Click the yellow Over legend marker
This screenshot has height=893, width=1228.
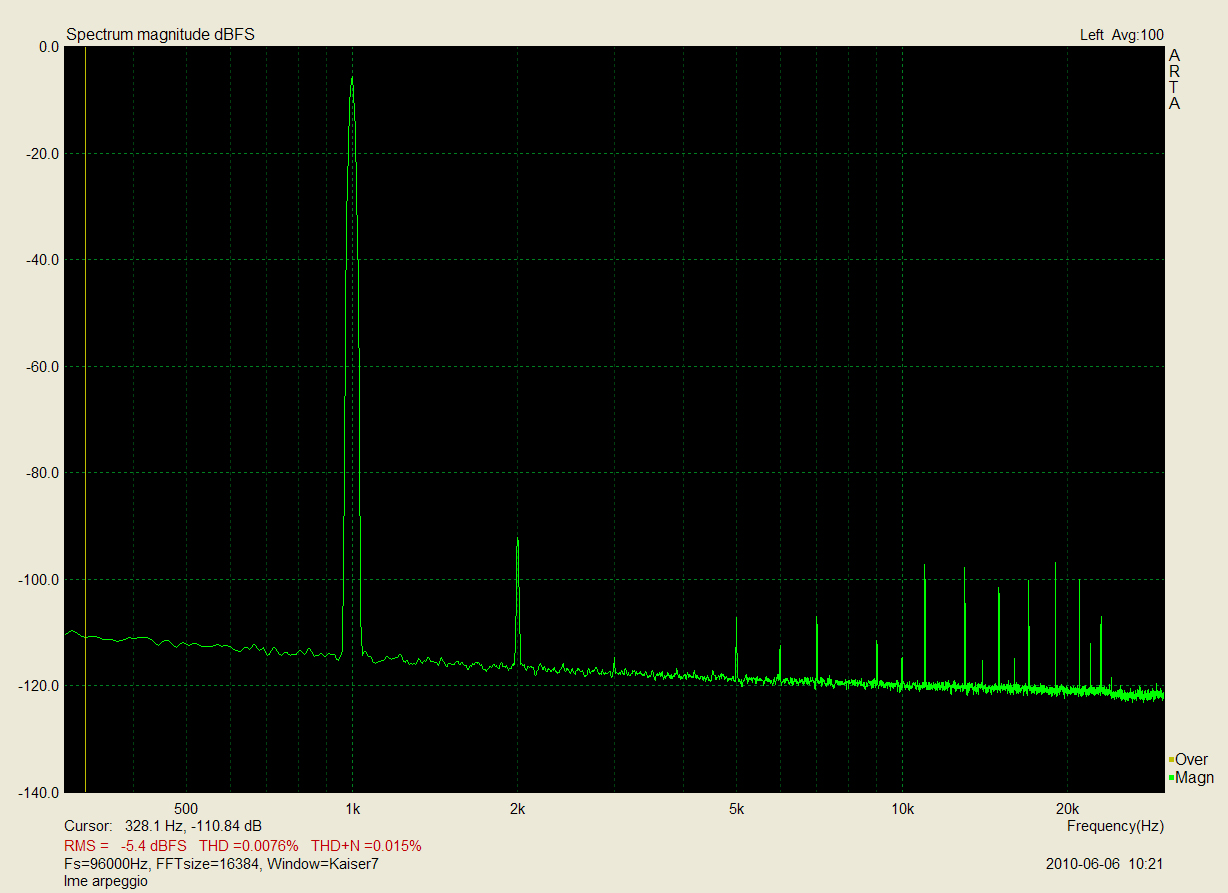pyautogui.click(x=1171, y=760)
